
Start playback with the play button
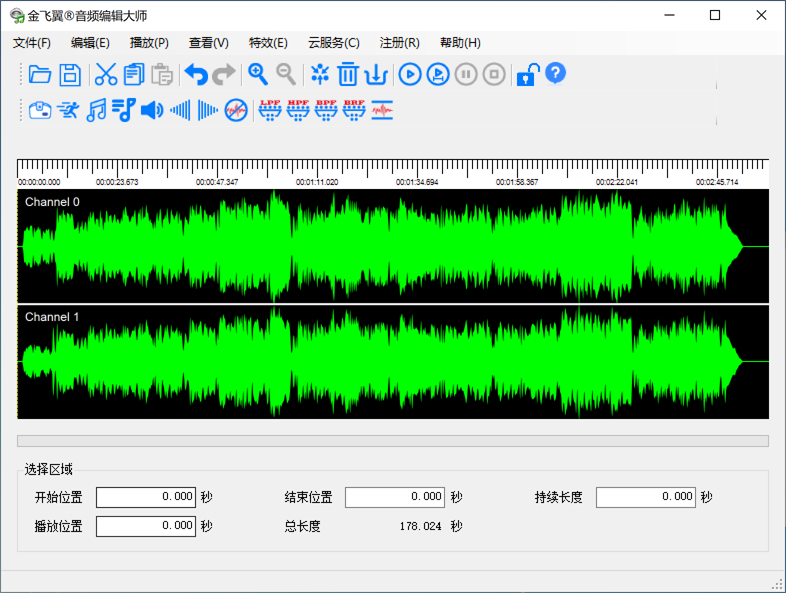tap(410, 74)
